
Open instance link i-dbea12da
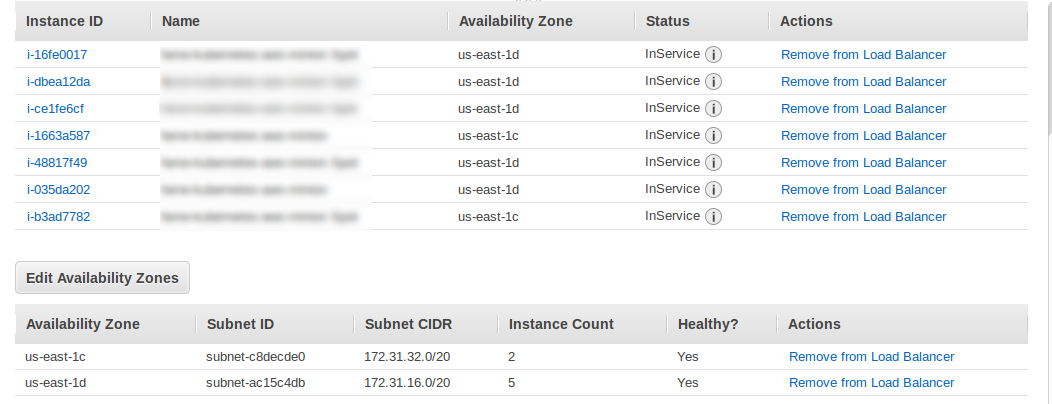58,82
